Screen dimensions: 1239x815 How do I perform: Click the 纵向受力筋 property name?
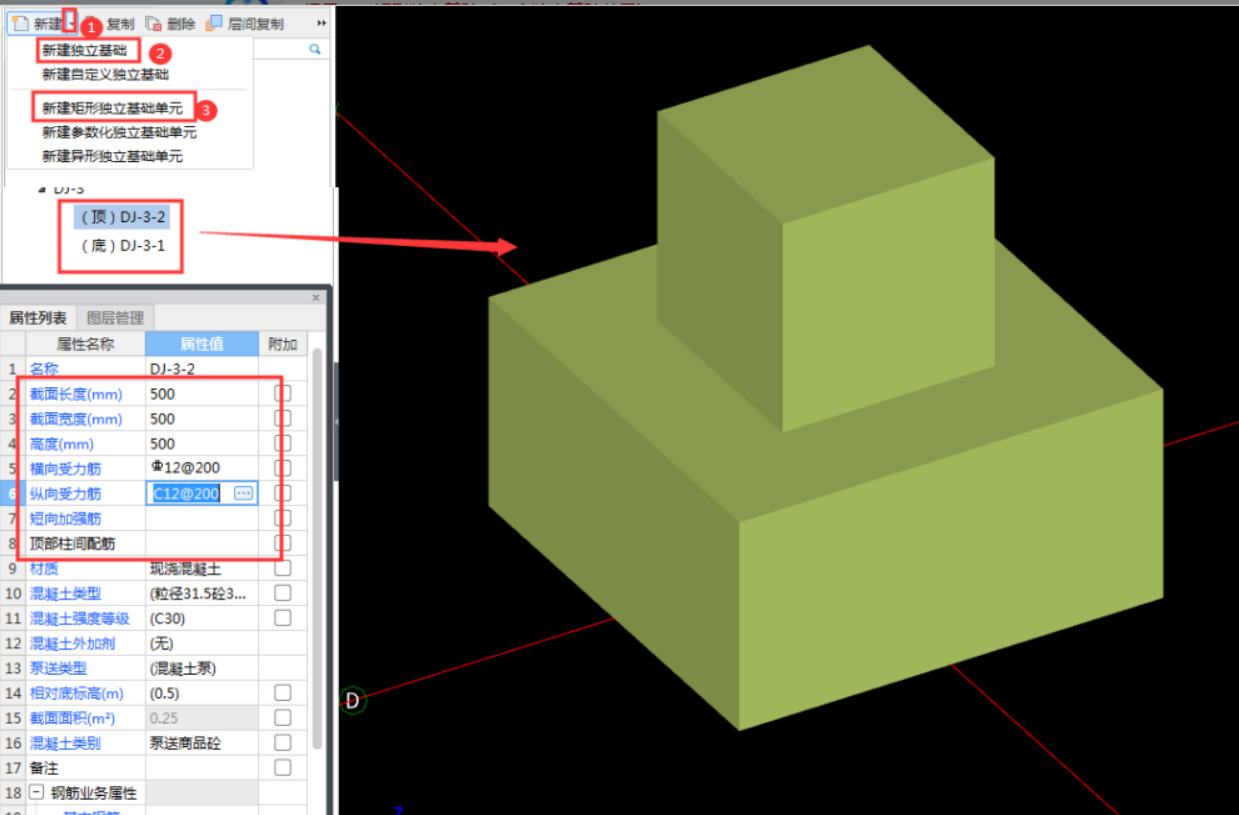(65, 494)
